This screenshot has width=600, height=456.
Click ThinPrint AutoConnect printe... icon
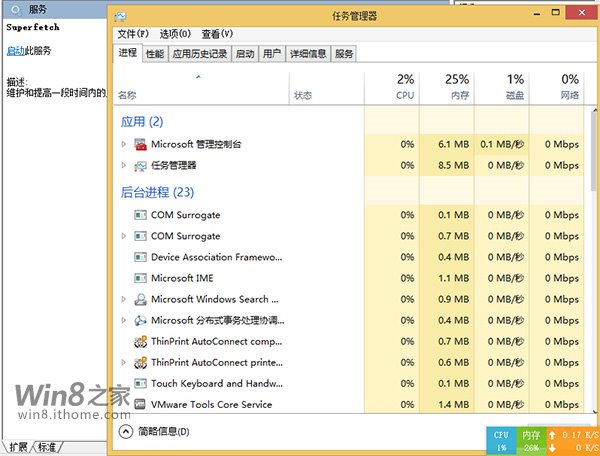(140, 362)
